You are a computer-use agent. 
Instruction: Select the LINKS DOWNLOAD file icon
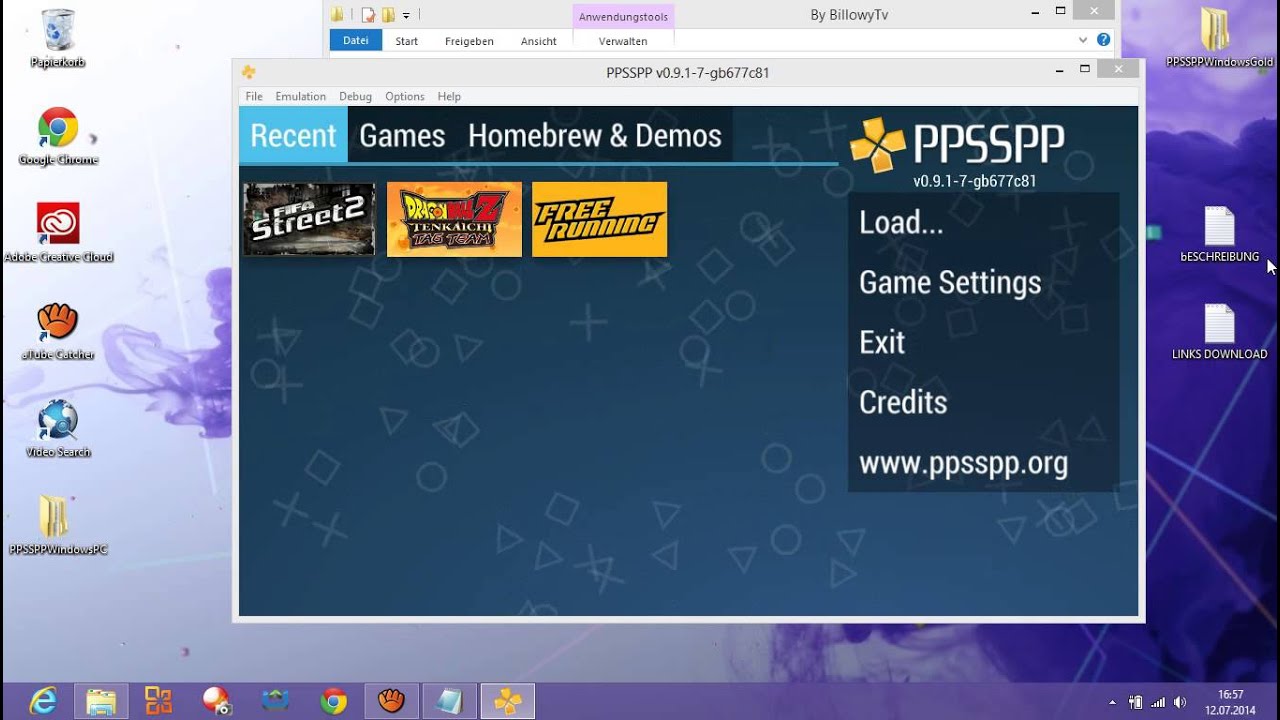click(x=1219, y=332)
